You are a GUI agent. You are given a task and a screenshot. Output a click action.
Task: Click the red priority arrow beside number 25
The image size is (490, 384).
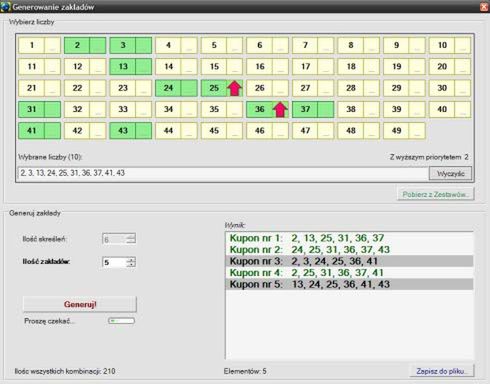pyautogui.click(x=235, y=88)
